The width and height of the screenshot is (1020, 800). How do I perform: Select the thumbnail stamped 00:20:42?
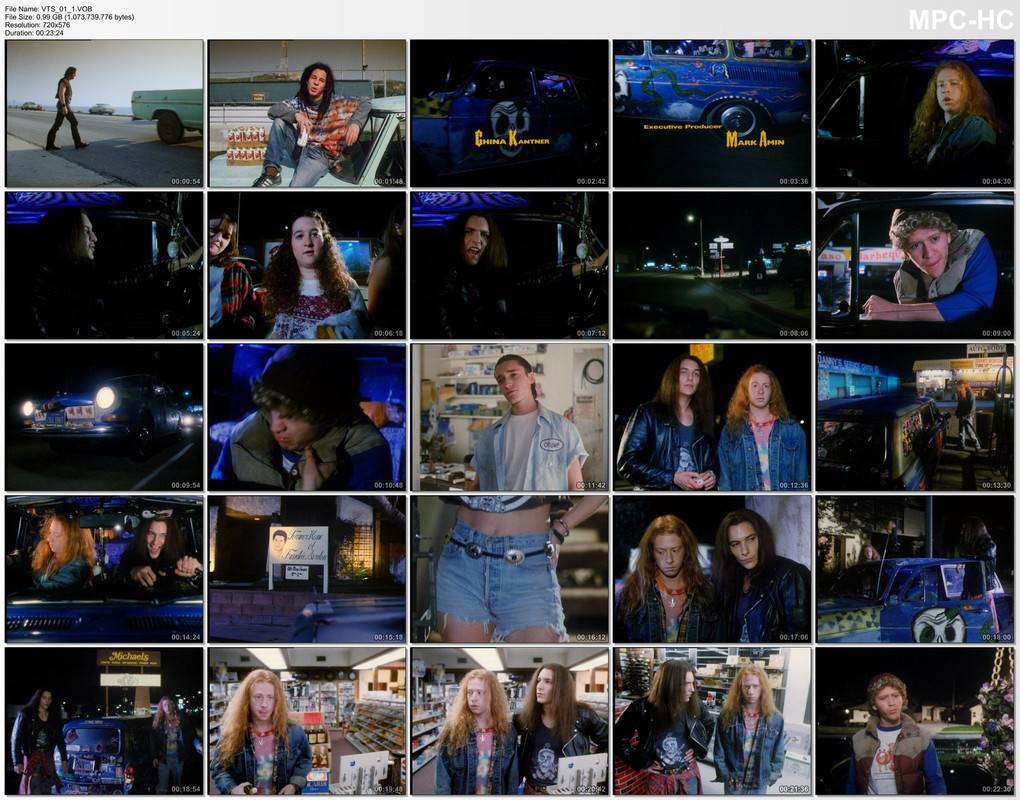[509, 721]
